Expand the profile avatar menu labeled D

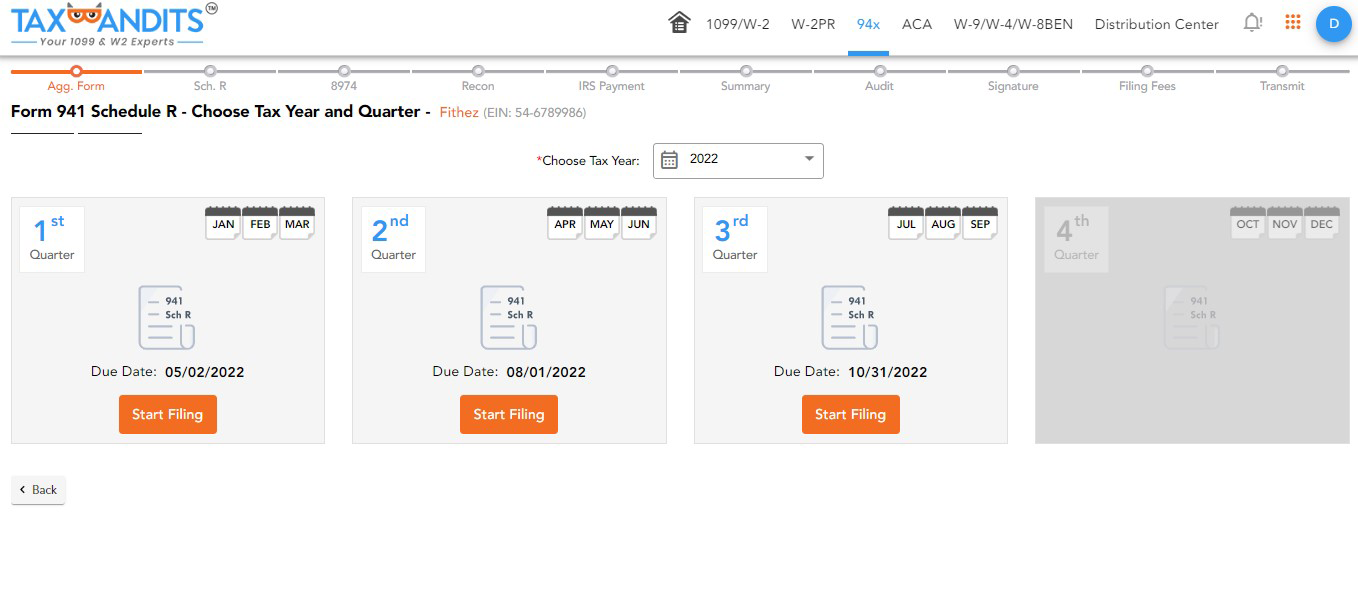coord(1334,23)
